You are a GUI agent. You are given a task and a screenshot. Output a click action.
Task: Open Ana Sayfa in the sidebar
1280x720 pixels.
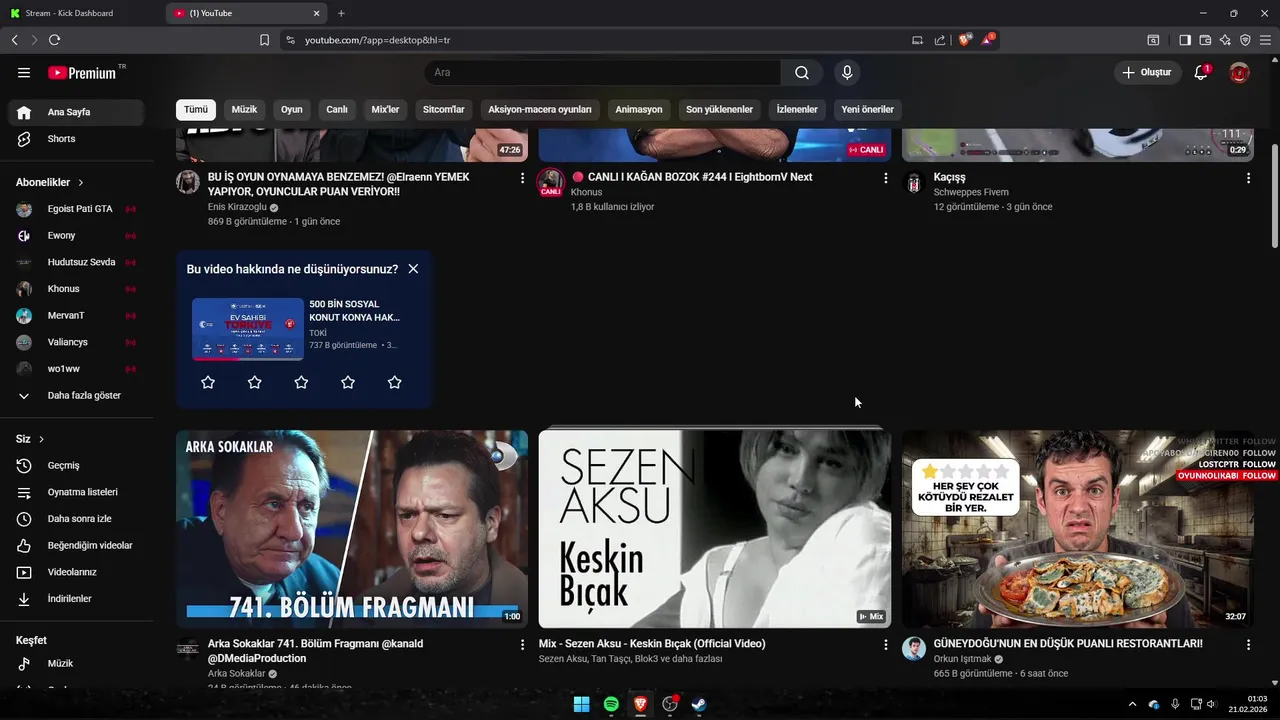(77, 112)
